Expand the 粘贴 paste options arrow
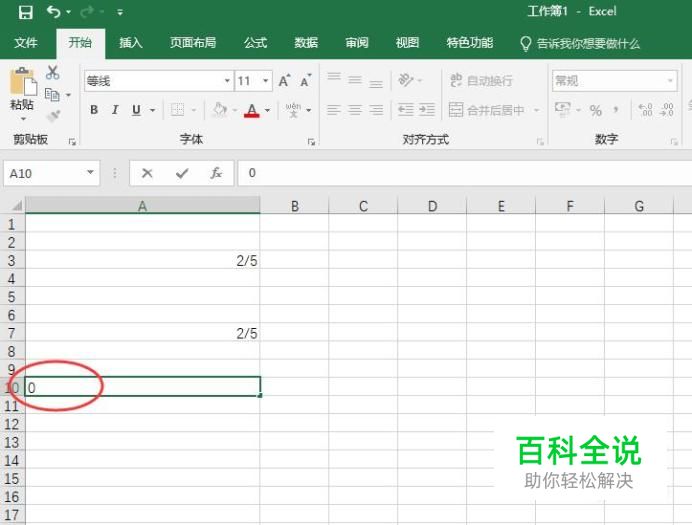Screen dimensions: 692x525 [x=23, y=119]
